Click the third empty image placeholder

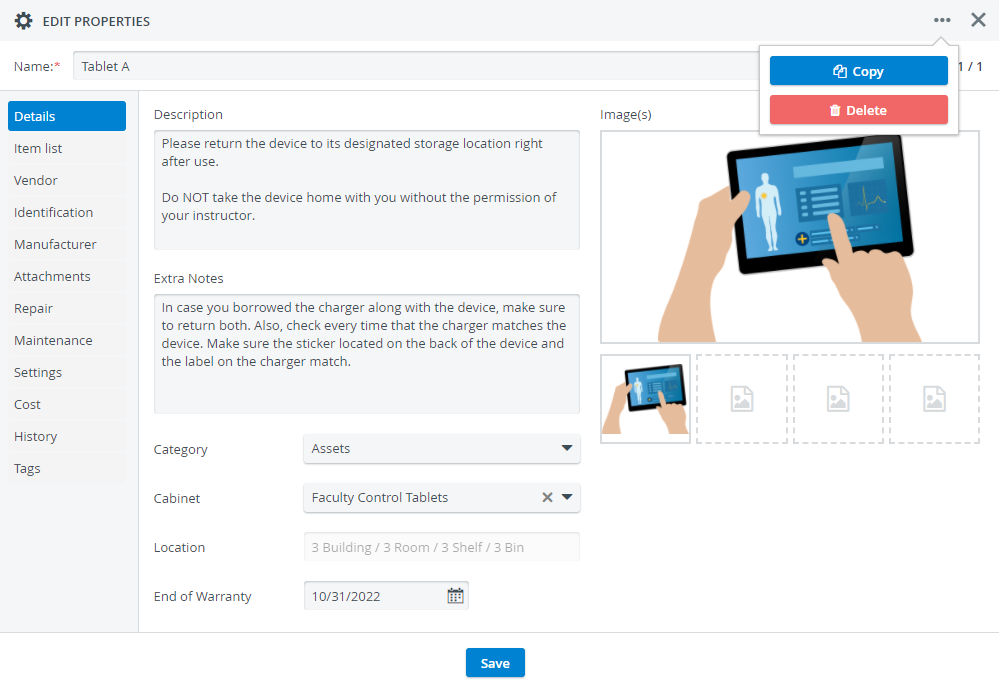click(838, 399)
